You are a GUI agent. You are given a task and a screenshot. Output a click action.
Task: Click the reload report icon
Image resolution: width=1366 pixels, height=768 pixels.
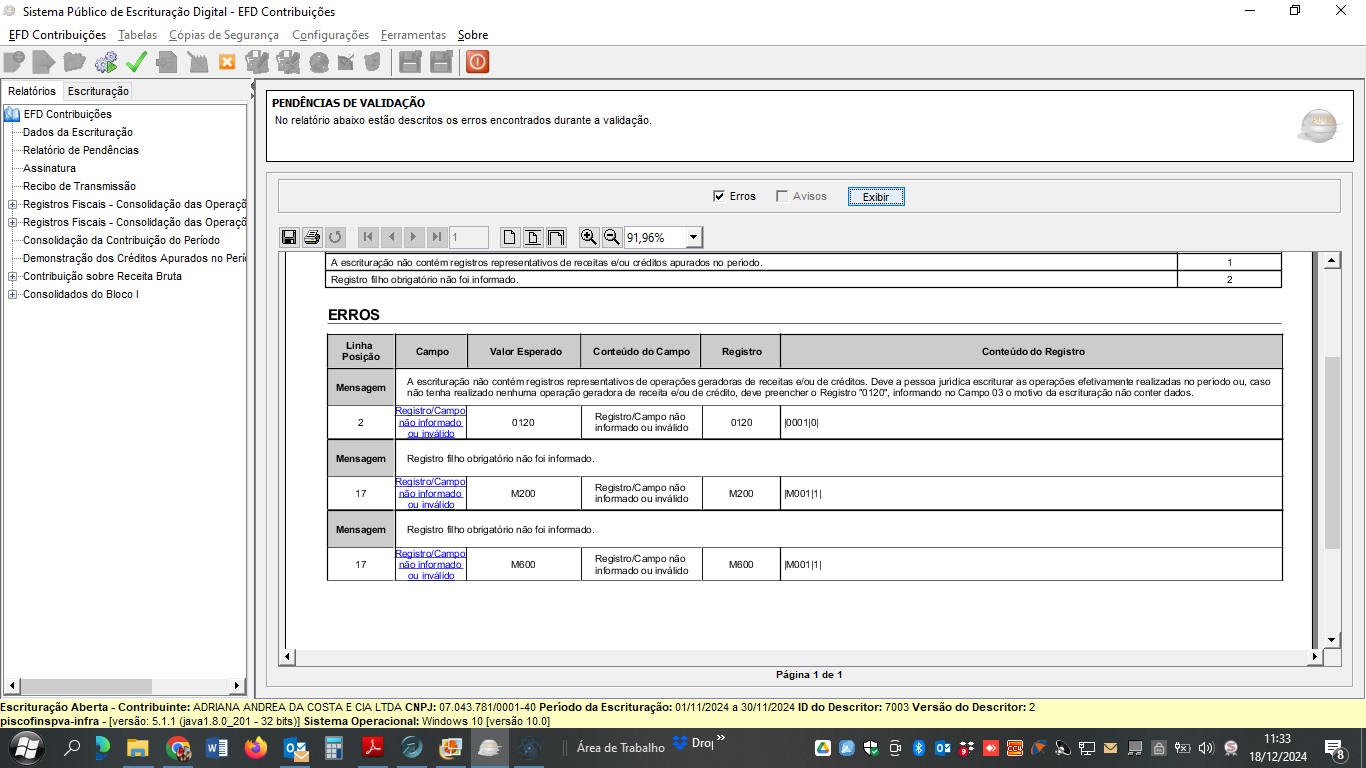click(x=335, y=237)
